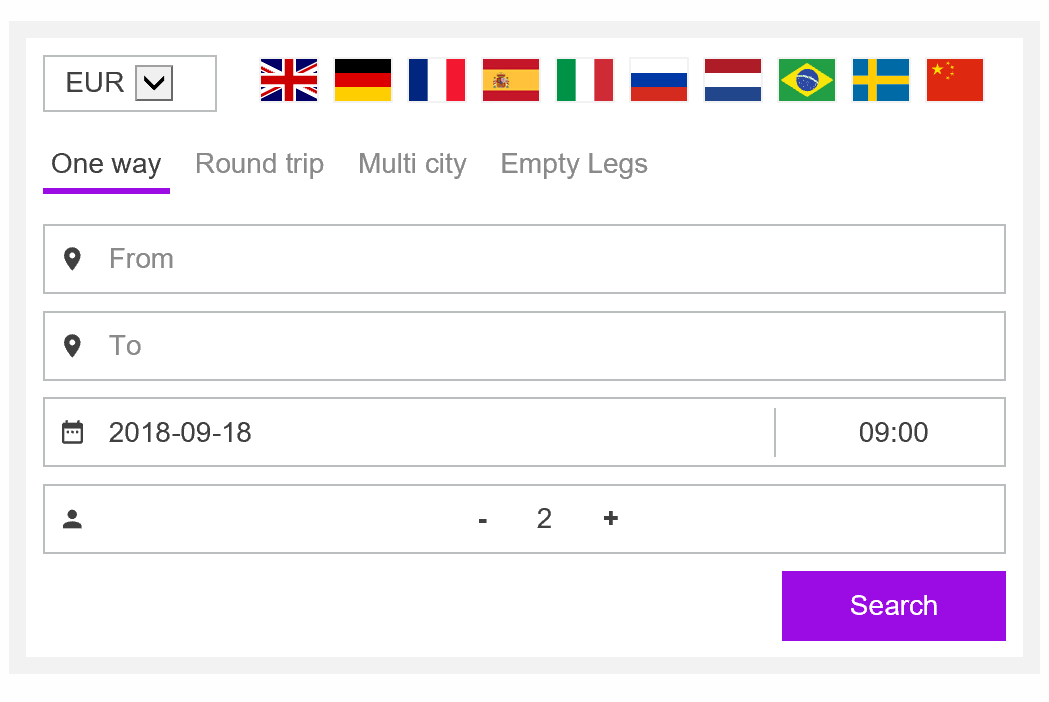Open the Multi city tab

[x=412, y=164]
